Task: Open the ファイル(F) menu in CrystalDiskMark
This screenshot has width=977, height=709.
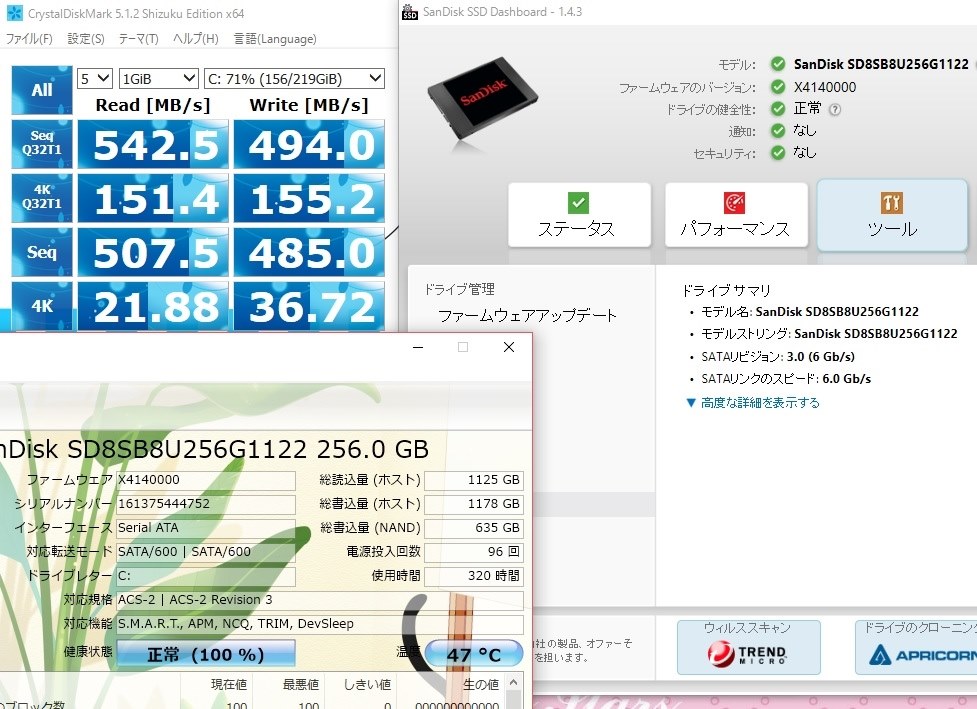Action: (29, 39)
